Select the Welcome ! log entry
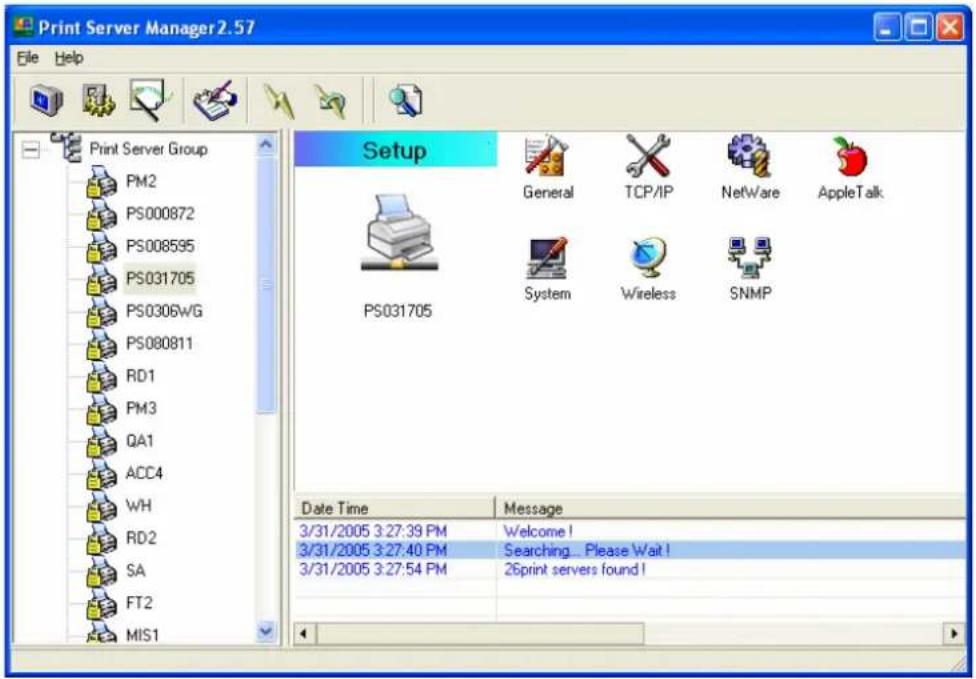This screenshot has height=679, width=976. click(x=630, y=531)
